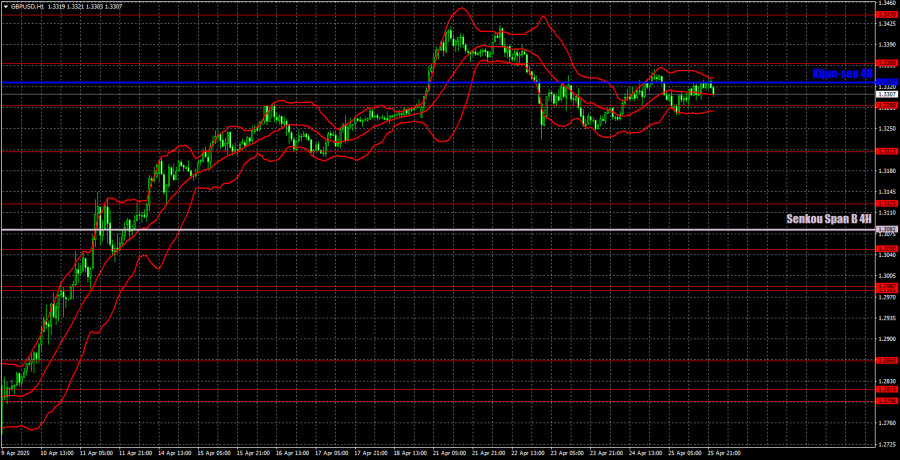This screenshot has width=900, height=460.
Task: Click the 9 Apr 2025 date label
Action: coord(15,453)
